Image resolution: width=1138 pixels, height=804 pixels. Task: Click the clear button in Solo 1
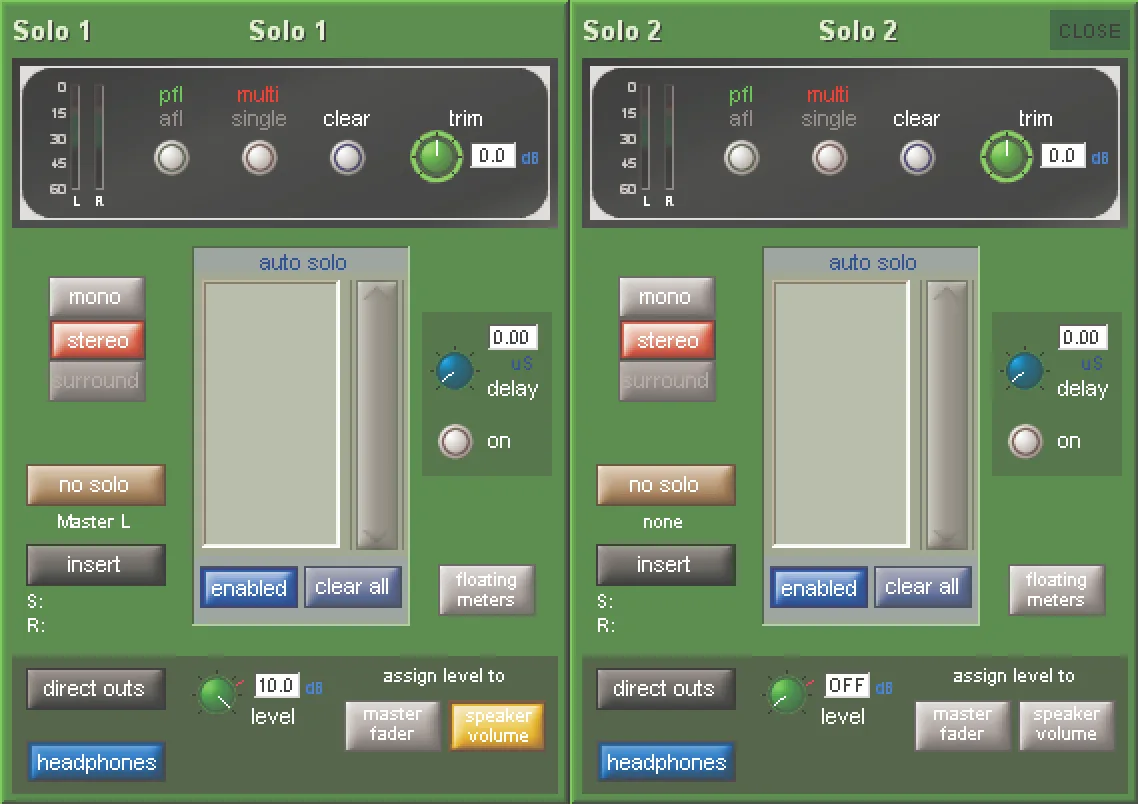(x=347, y=157)
